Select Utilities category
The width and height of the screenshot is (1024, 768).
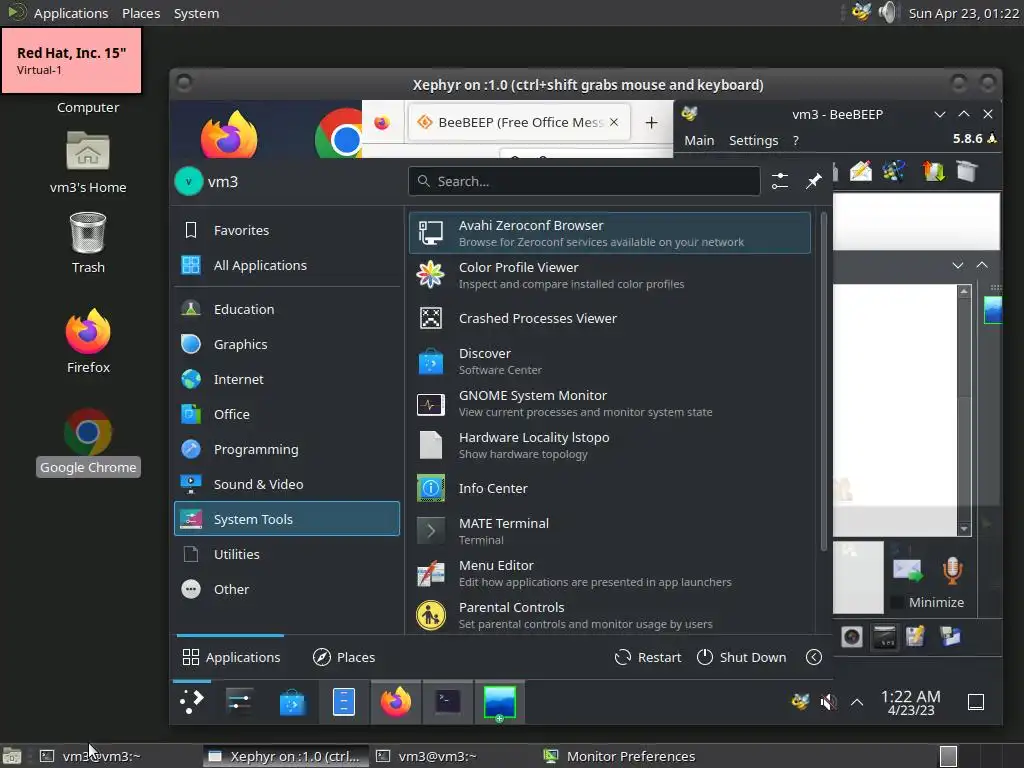point(287,554)
